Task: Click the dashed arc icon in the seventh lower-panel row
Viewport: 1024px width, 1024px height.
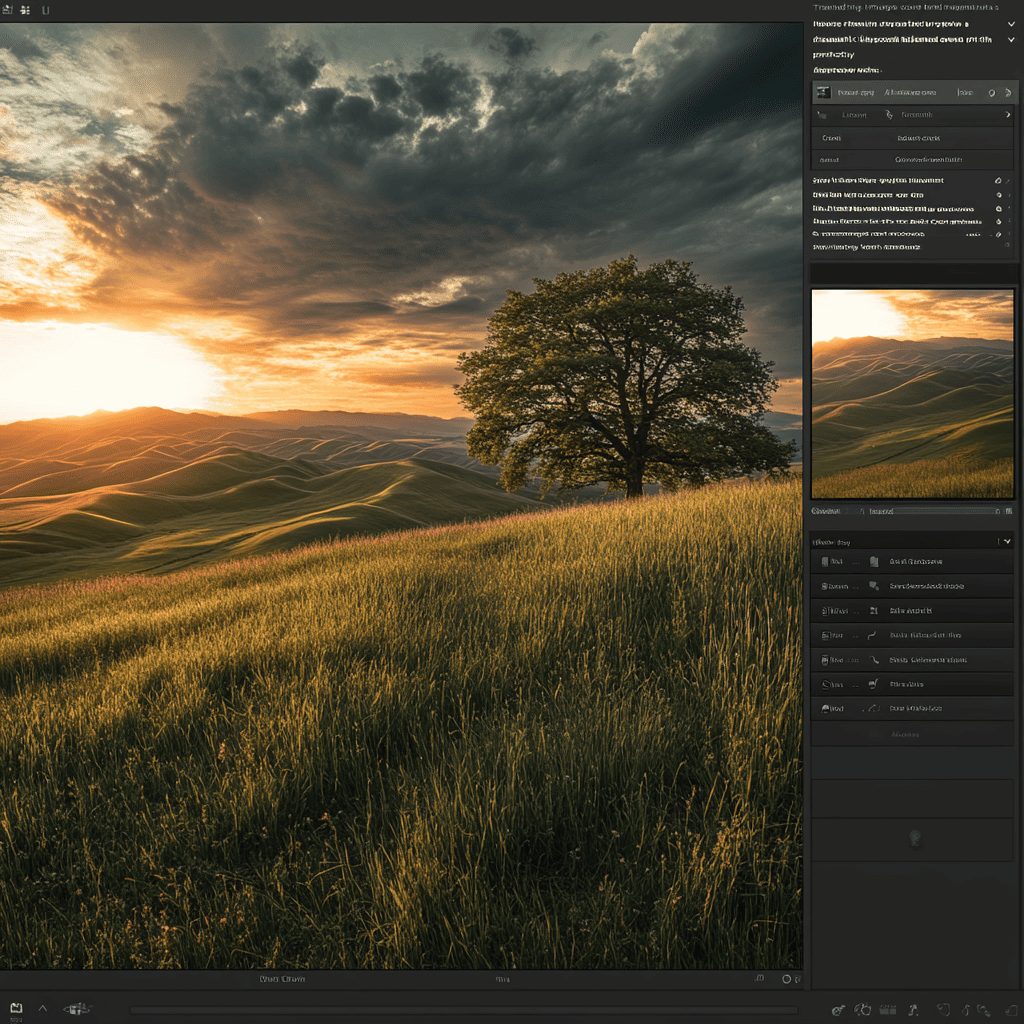Action: tap(874, 708)
